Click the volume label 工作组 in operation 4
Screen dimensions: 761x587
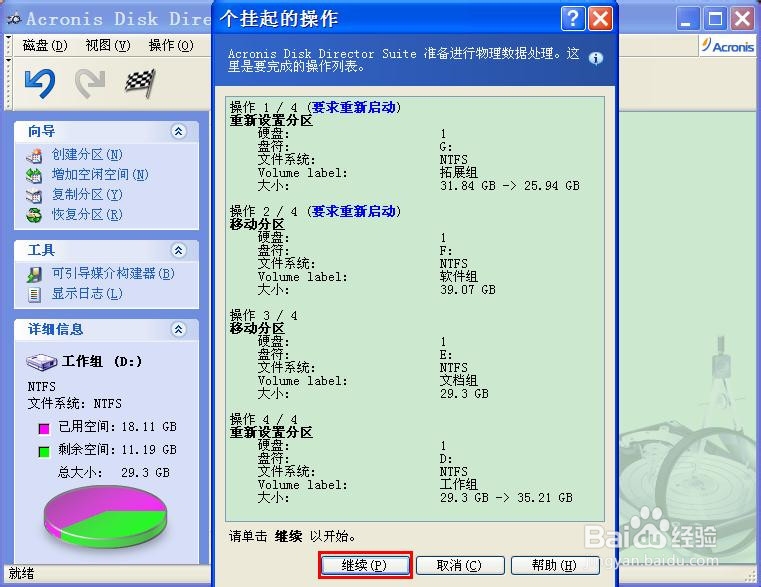pos(459,484)
